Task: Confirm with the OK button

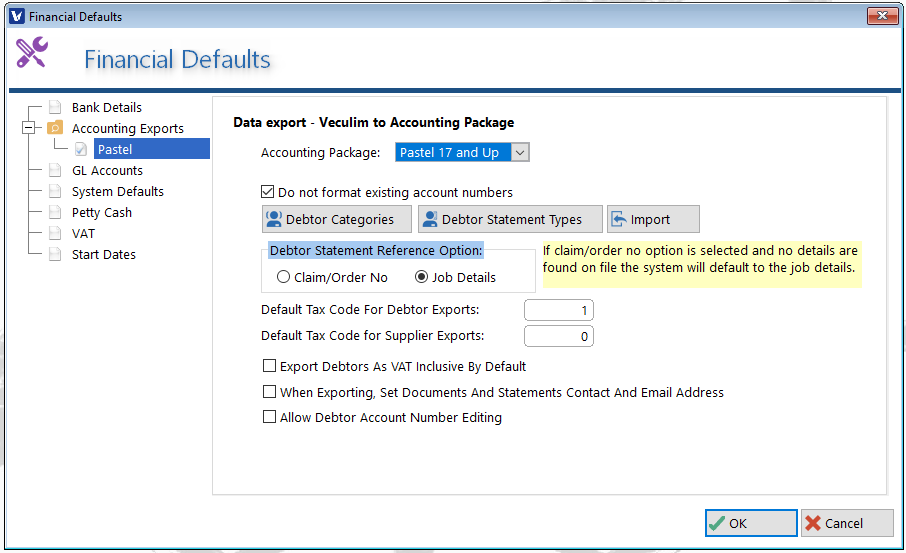Action: click(751, 523)
